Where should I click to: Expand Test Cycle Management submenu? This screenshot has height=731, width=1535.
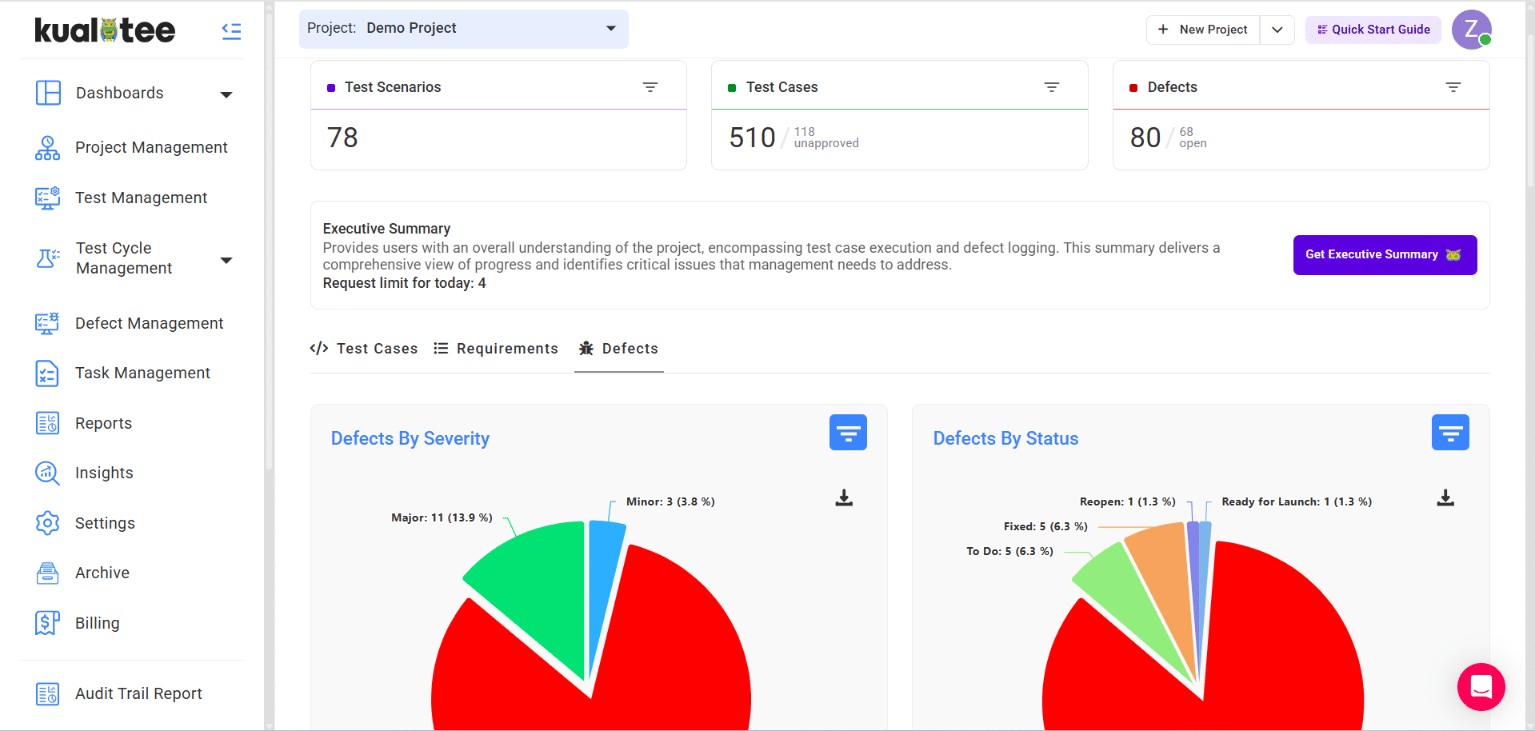(x=226, y=260)
